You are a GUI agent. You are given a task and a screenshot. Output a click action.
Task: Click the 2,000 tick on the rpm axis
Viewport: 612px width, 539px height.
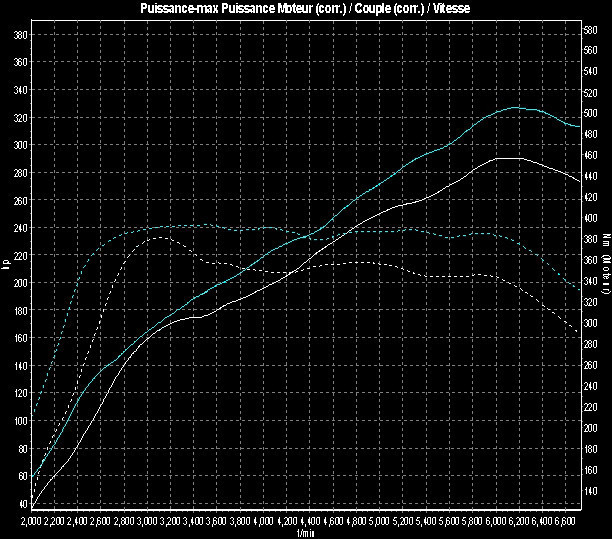click(x=33, y=522)
